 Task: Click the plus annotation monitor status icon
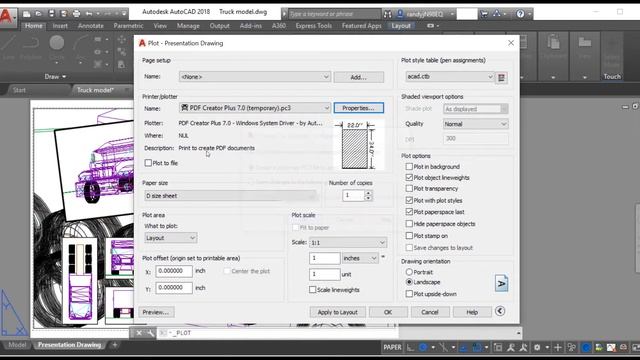[x=558, y=347]
